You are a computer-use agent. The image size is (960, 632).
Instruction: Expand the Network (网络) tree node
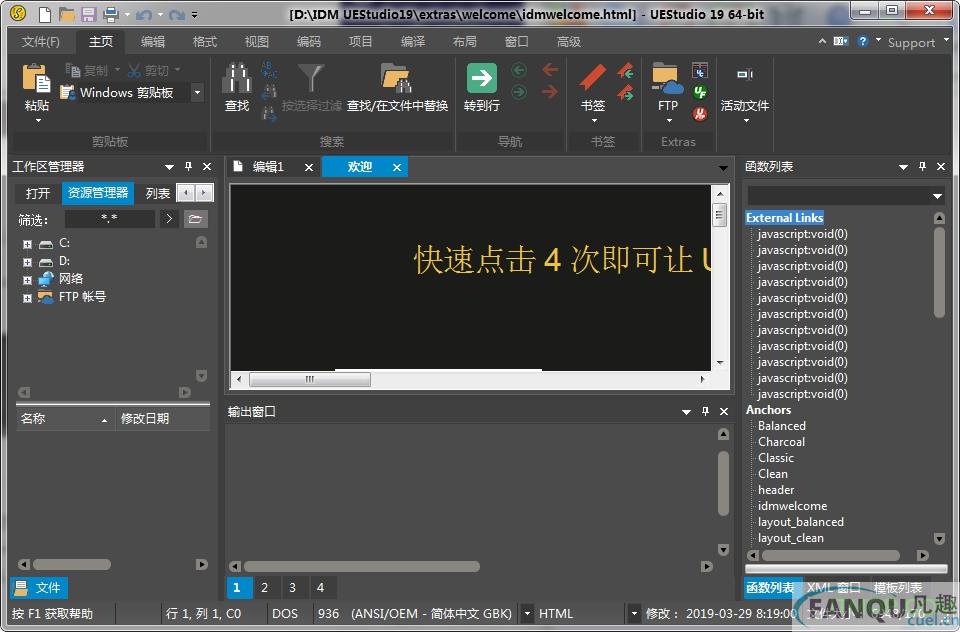click(27, 280)
